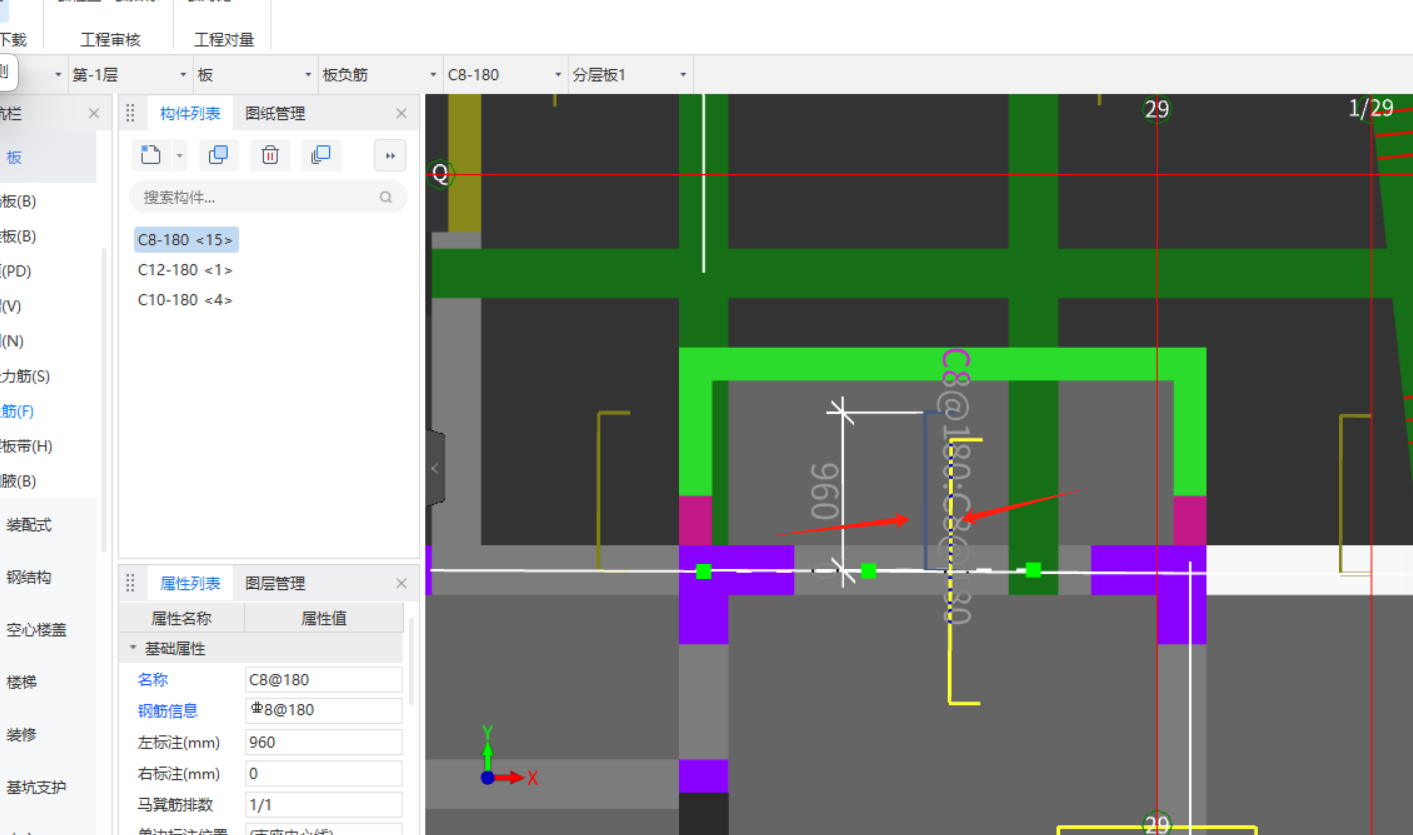Click the axis label Q bubble

pos(439,174)
